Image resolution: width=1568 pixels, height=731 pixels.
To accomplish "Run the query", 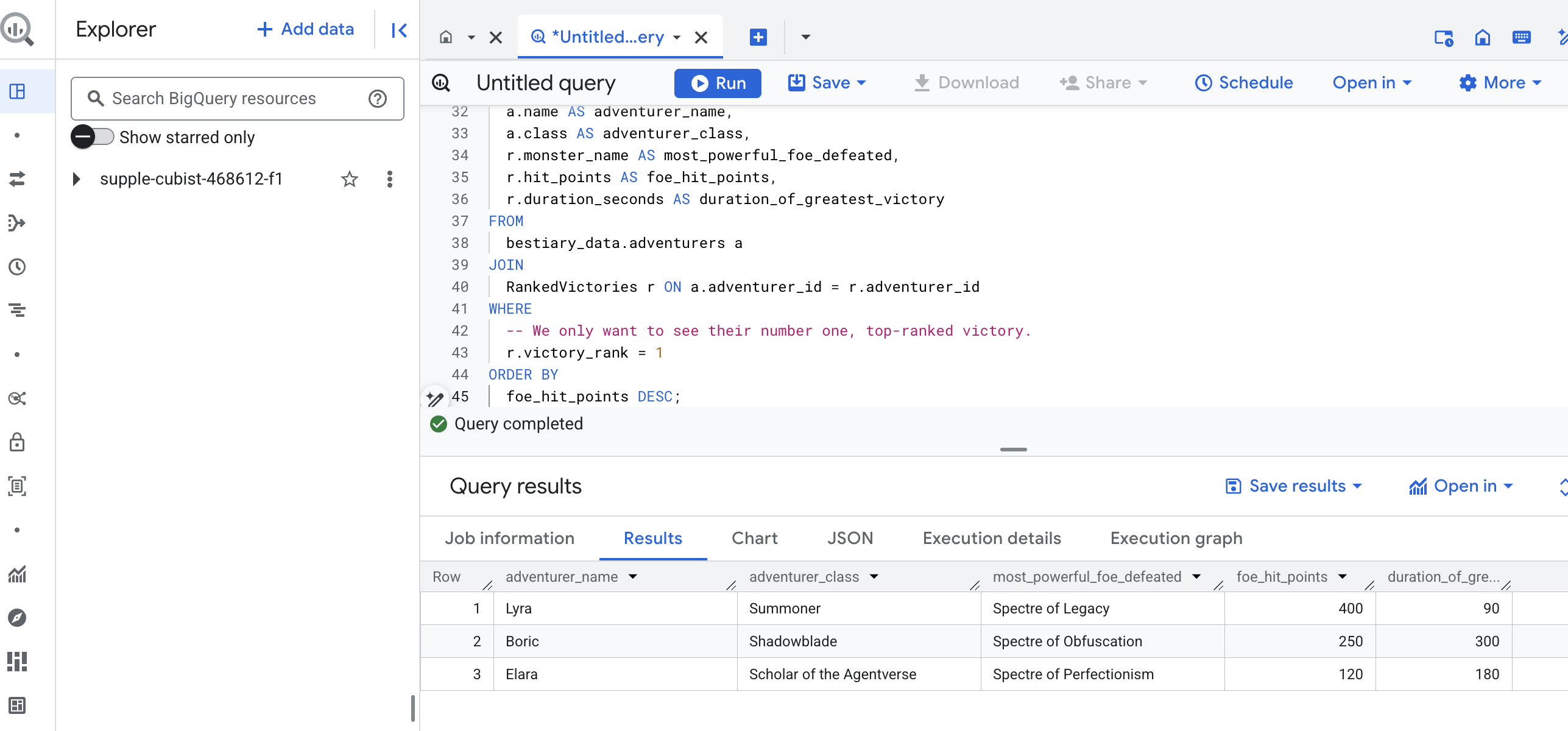I will click(718, 83).
